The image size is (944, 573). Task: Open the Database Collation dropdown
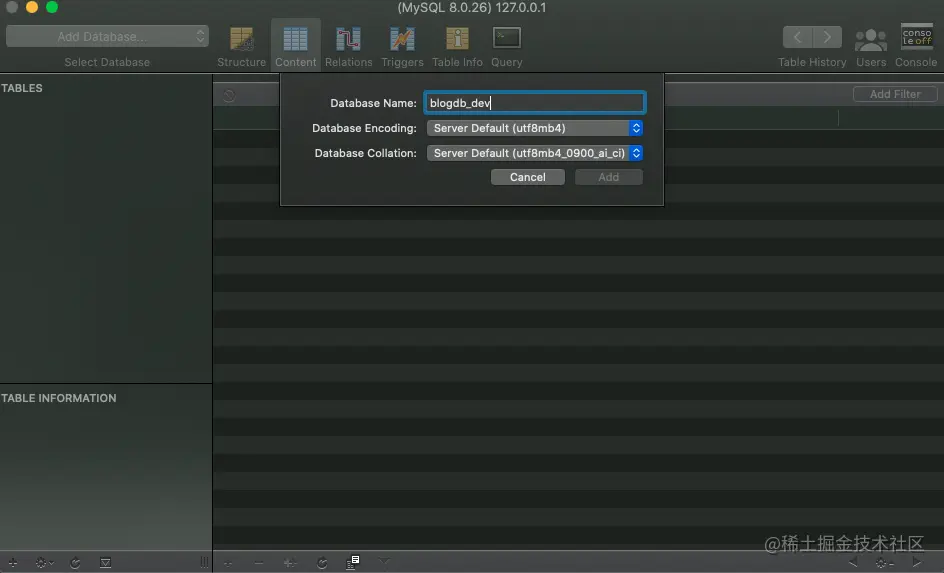[x=535, y=153]
